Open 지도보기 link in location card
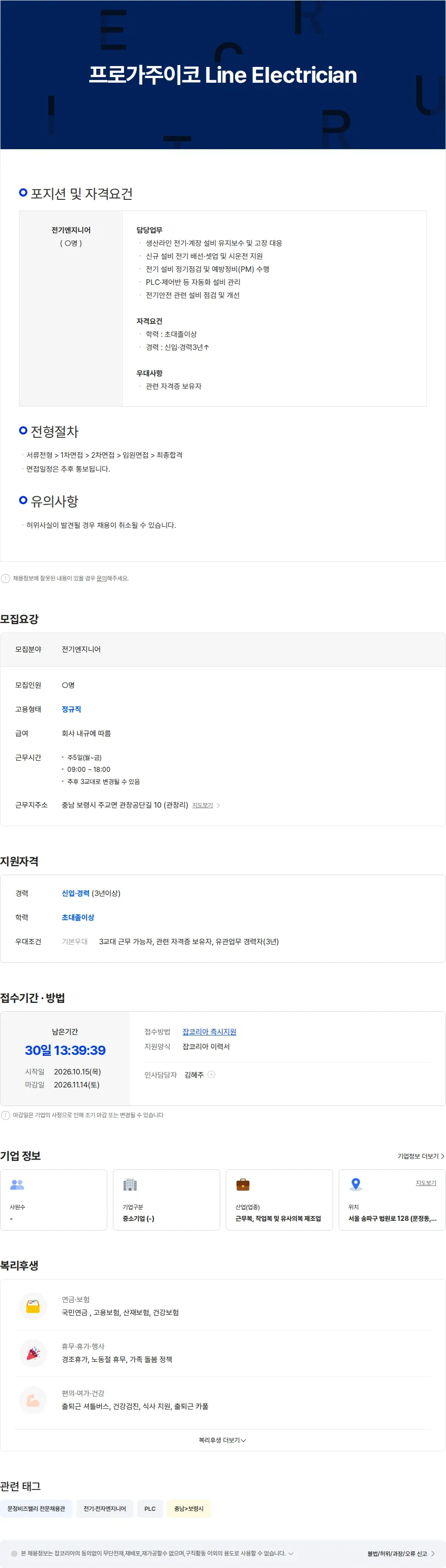 (x=426, y=1183)
